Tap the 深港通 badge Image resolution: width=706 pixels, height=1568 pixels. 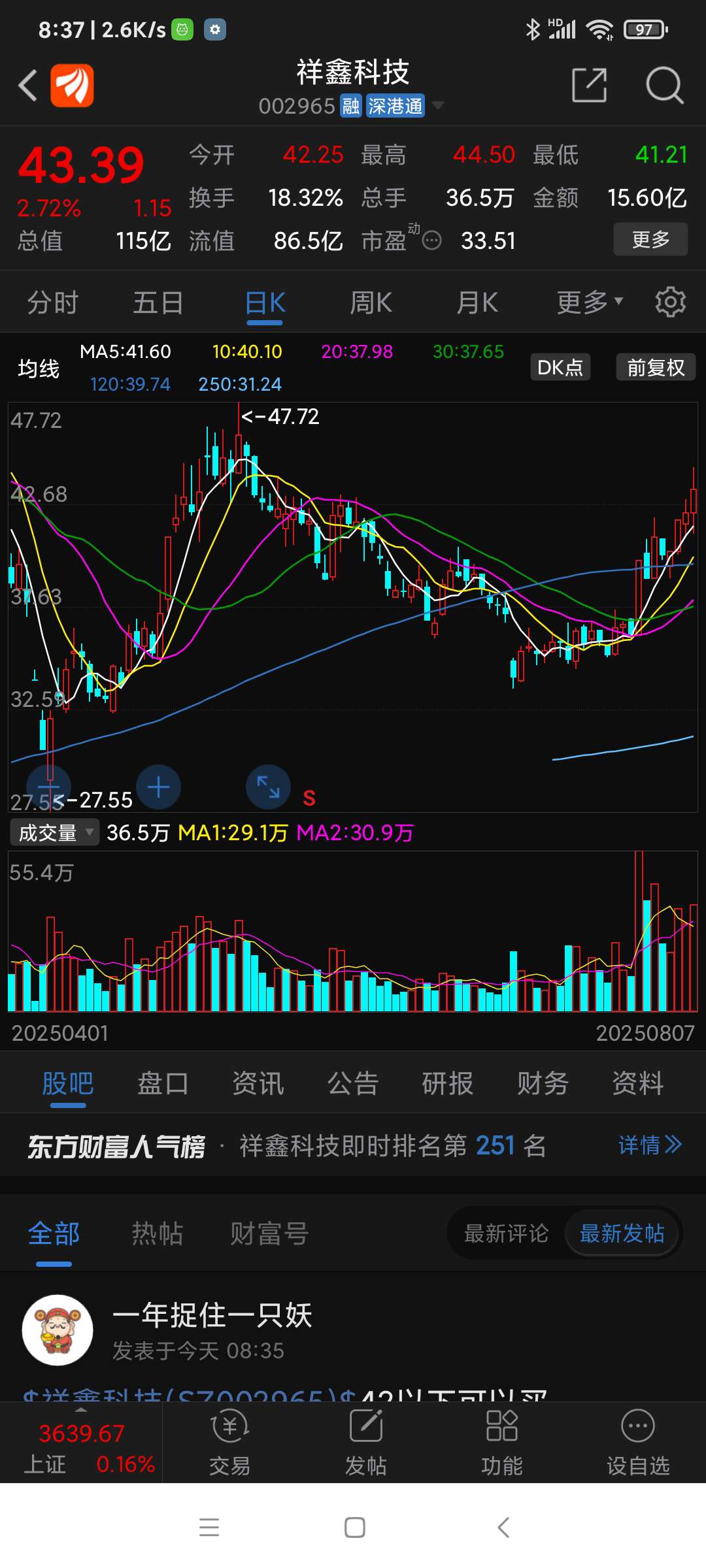click(x=395, y=106)
